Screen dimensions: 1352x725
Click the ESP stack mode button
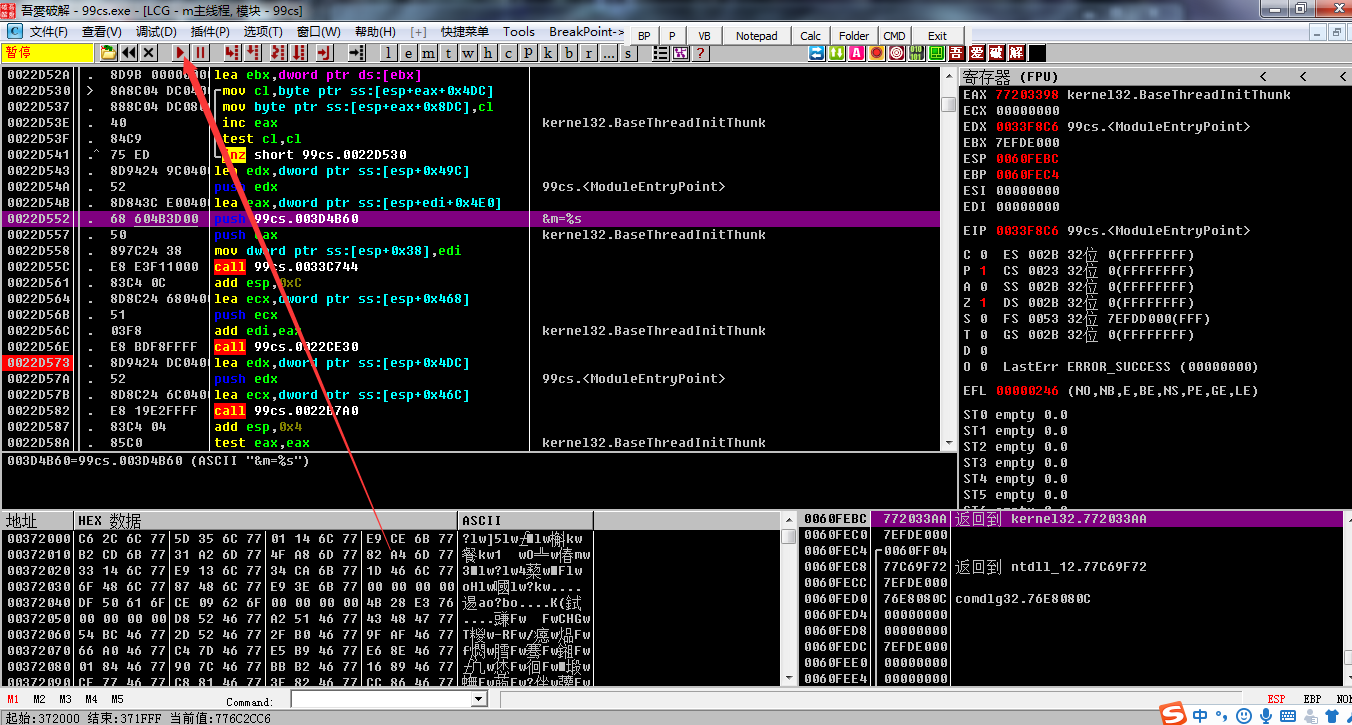tap(1277, 699)
